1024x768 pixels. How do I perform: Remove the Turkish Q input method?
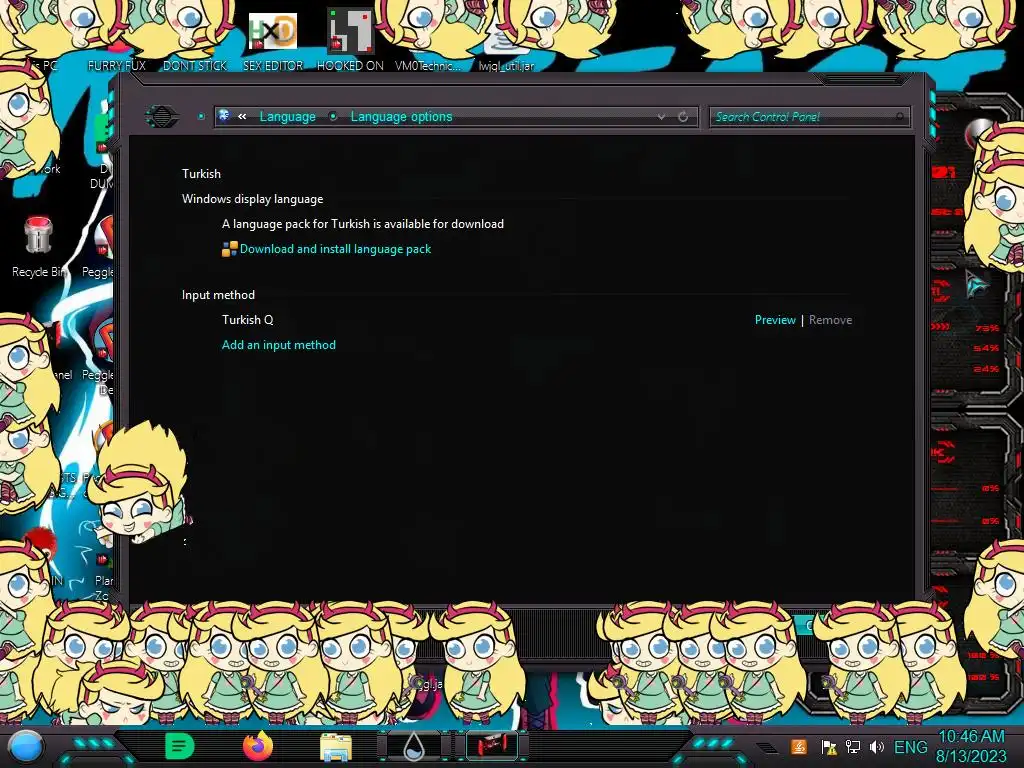tap(830, 320)
